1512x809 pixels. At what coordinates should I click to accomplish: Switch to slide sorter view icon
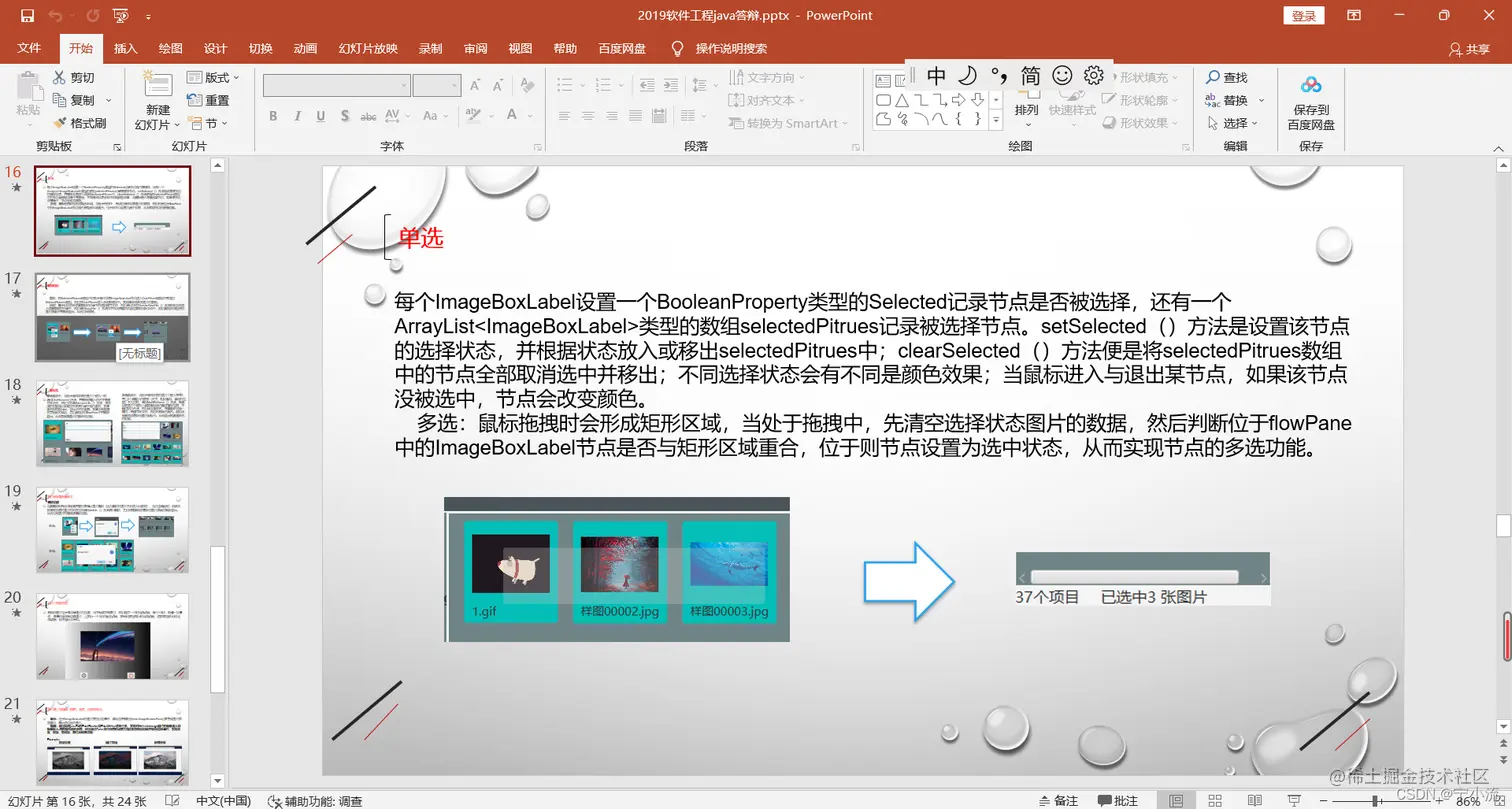tap(1214, 800)
